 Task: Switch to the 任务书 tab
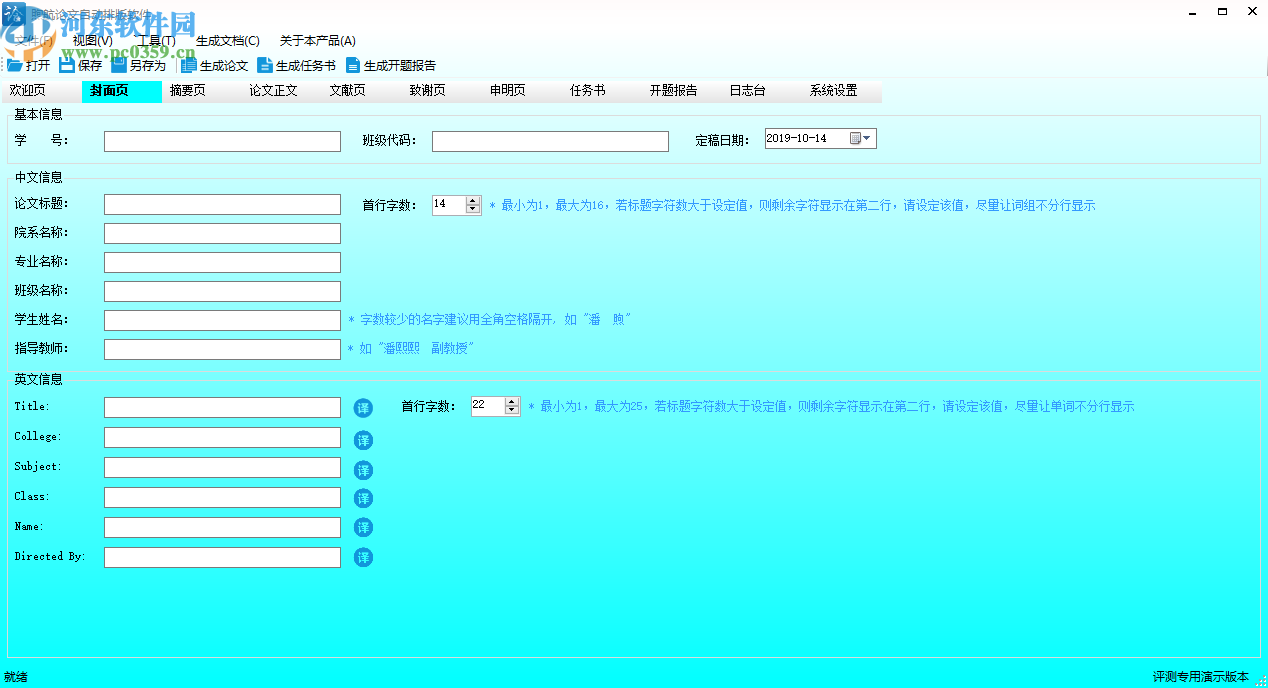coord(601,91)
